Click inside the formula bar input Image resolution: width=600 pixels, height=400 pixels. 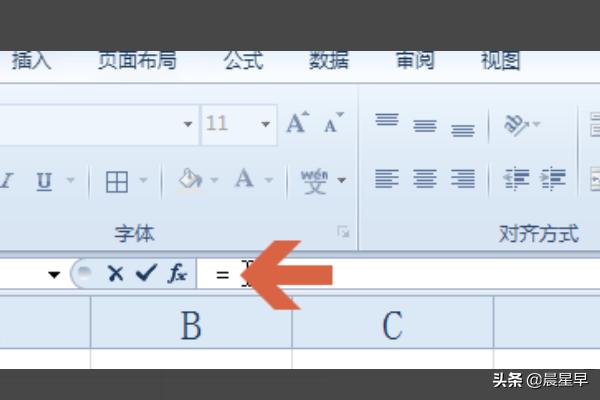[398, 274]
